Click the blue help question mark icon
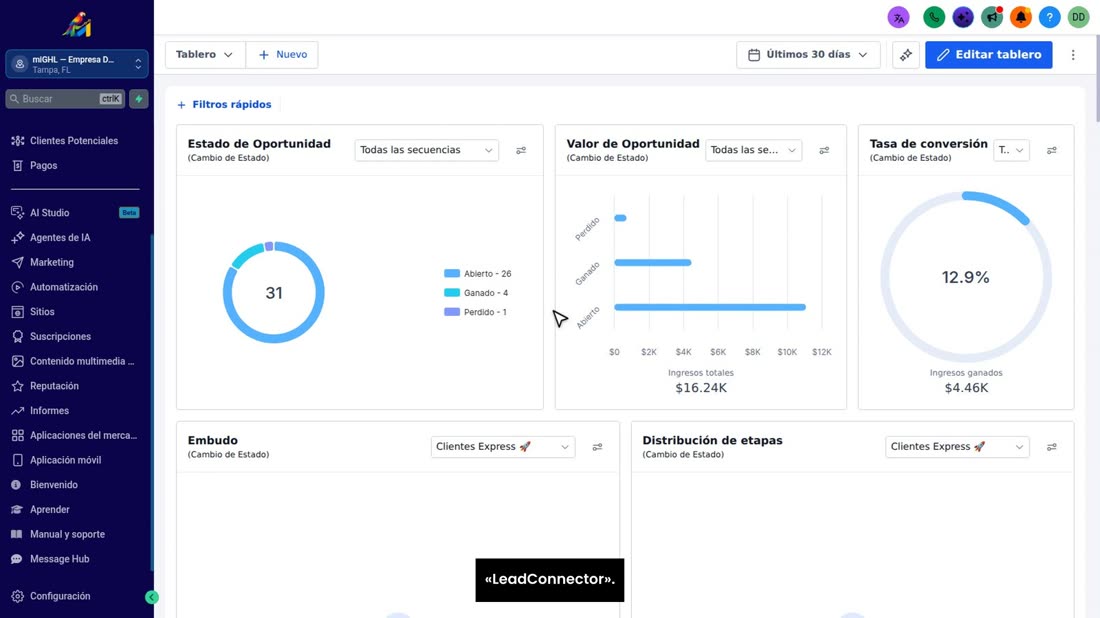The width and height of the screenshot is (1100, 618). tap(1049, 18)
